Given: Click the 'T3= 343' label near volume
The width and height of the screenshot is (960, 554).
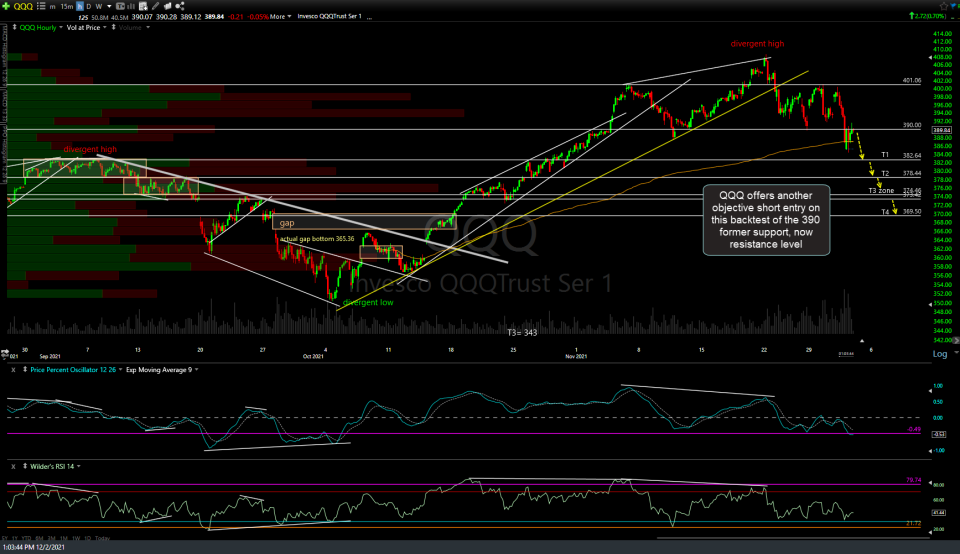Looking at the screenshot, I should click(522, 332).
